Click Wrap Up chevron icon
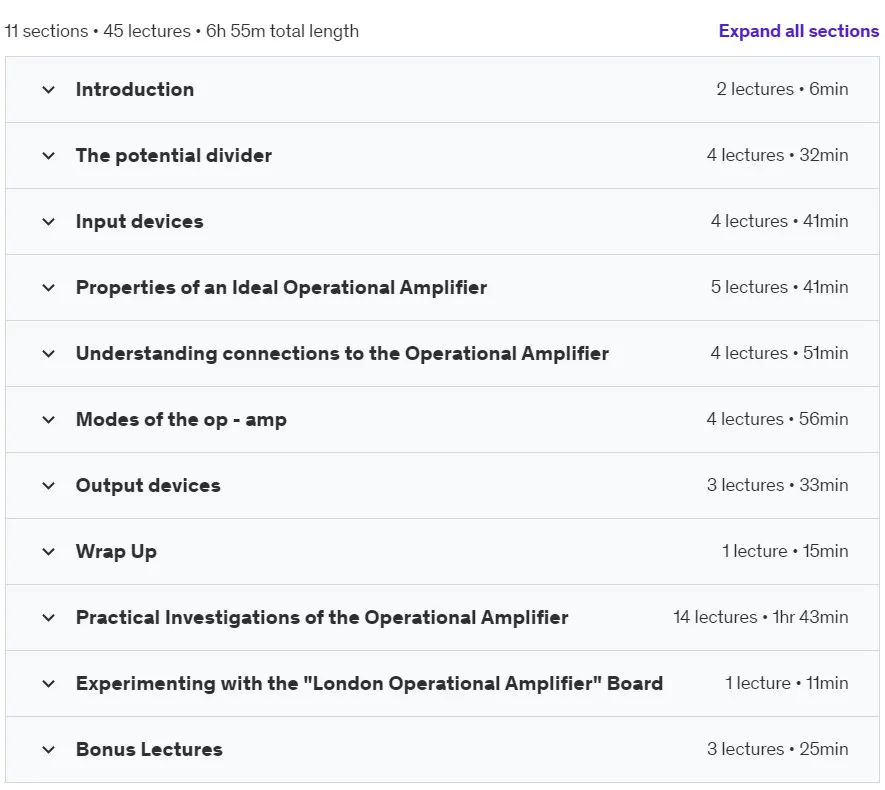This screenshot has height=790, width=885. click(x=49, y=552)
